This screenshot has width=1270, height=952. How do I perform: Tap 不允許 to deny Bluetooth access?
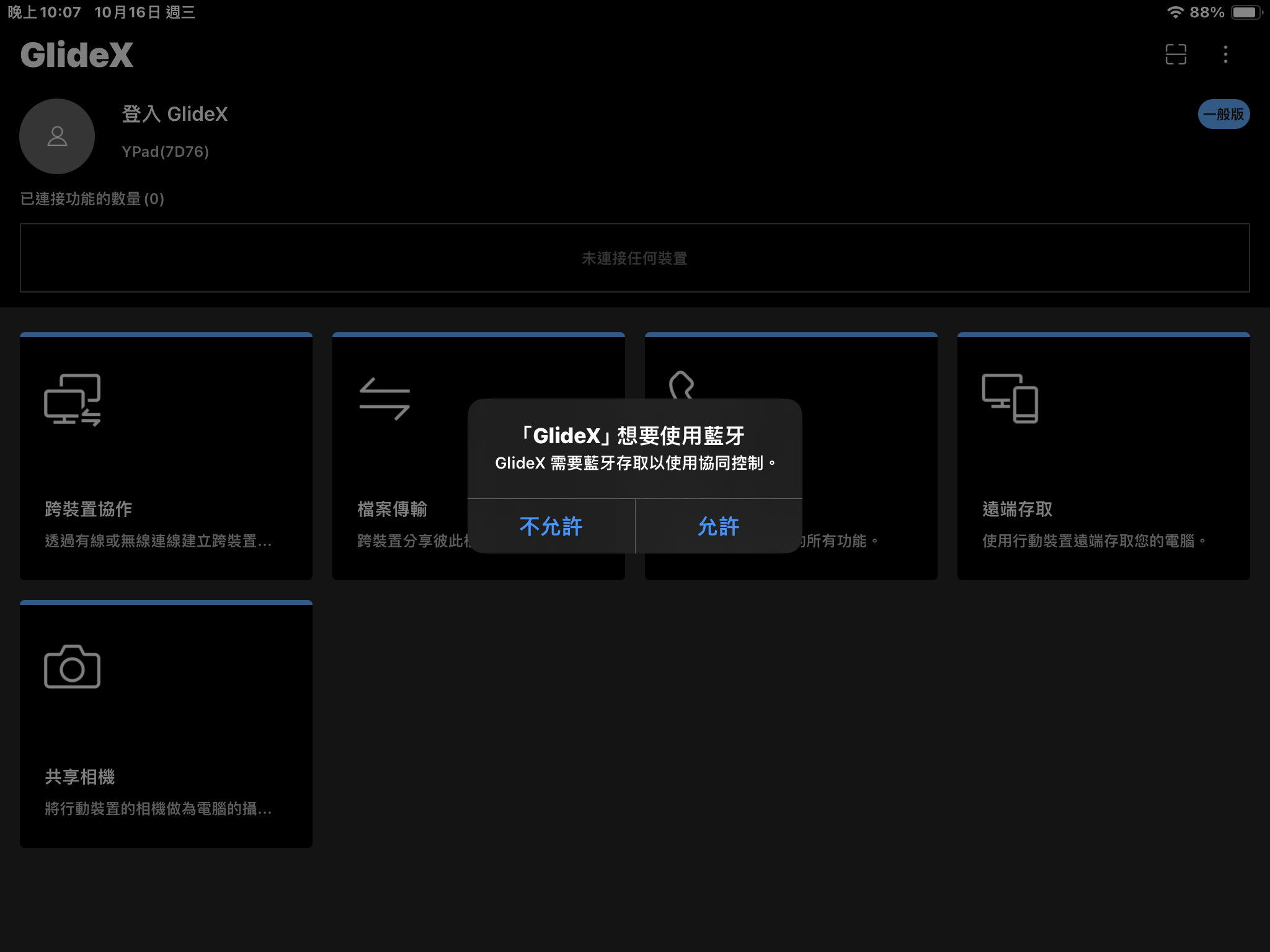pyautogui.click(x=551, y=526)
